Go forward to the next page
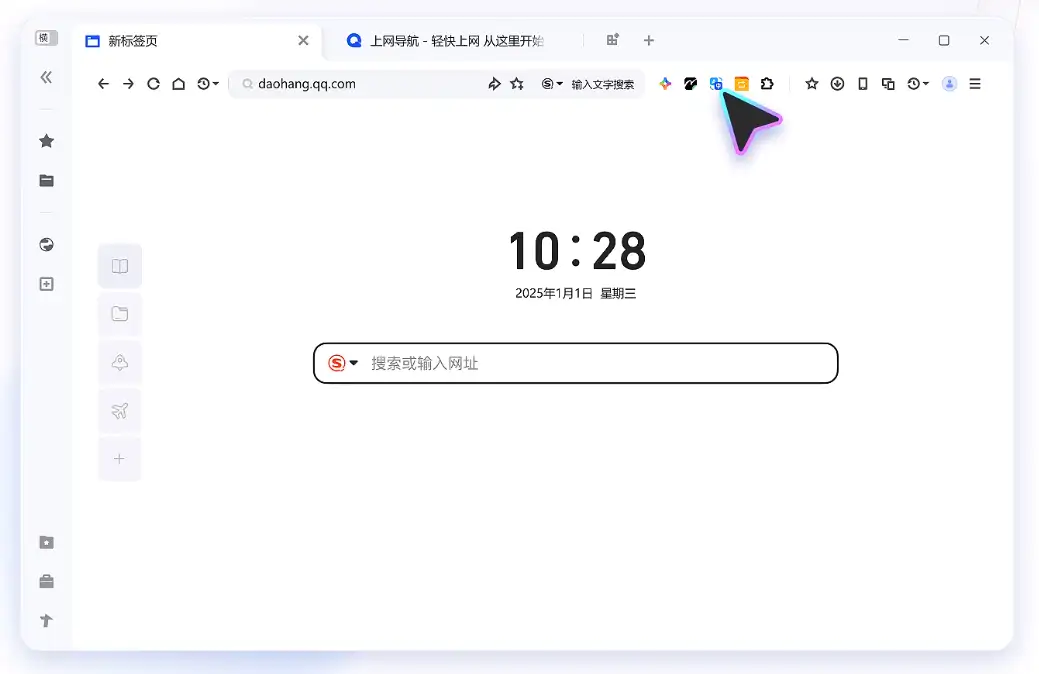Screen dimensions: 1039x674 128,84
